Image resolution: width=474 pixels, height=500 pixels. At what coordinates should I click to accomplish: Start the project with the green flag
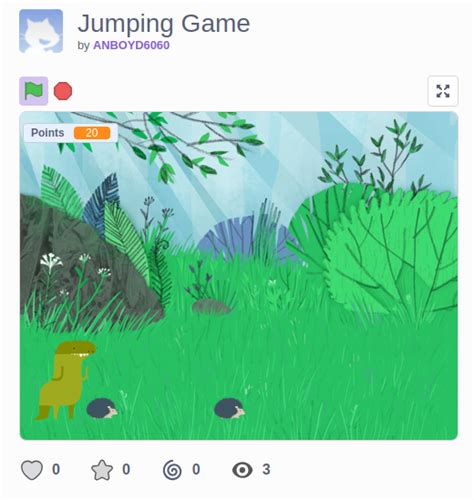(34, 91)
